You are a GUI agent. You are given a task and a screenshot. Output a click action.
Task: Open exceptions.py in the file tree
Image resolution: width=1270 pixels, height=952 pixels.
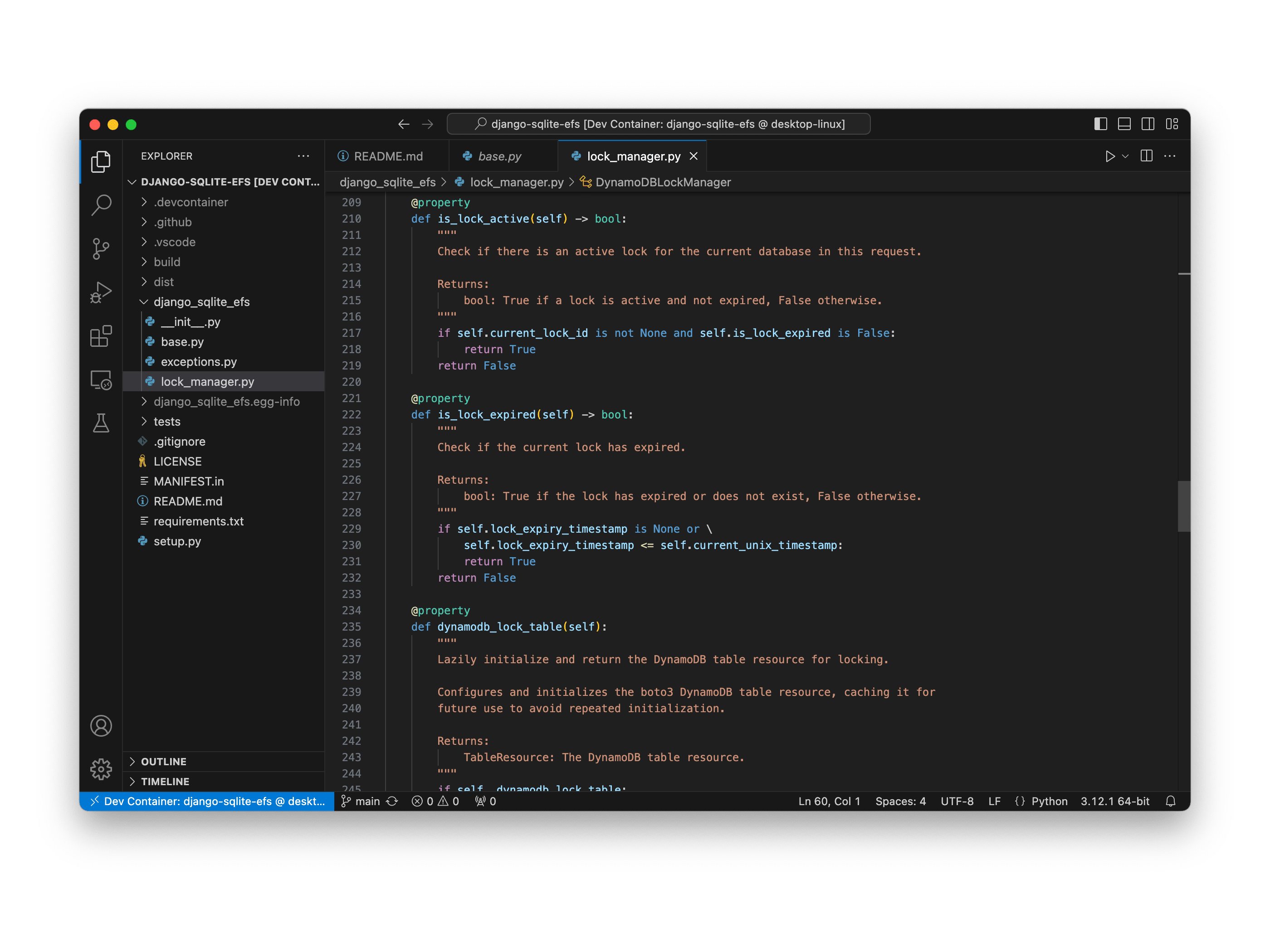click(x=224, y=361)
